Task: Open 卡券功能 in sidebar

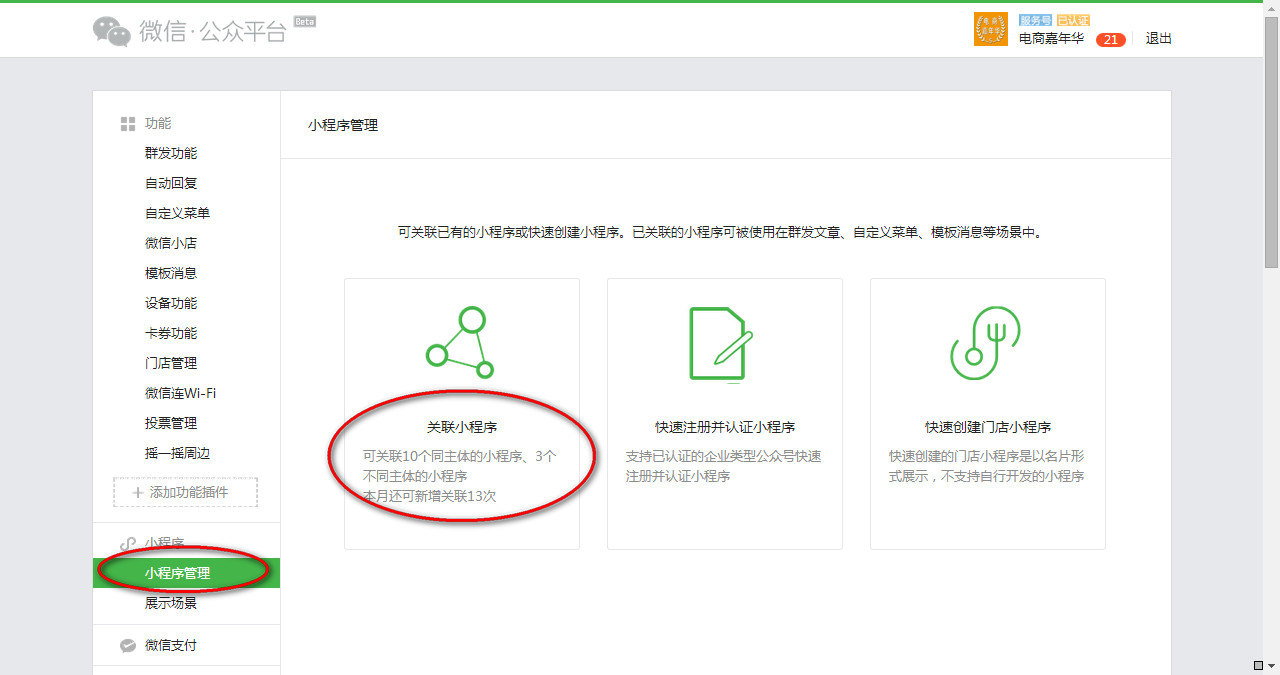Action: pos(171,334)
